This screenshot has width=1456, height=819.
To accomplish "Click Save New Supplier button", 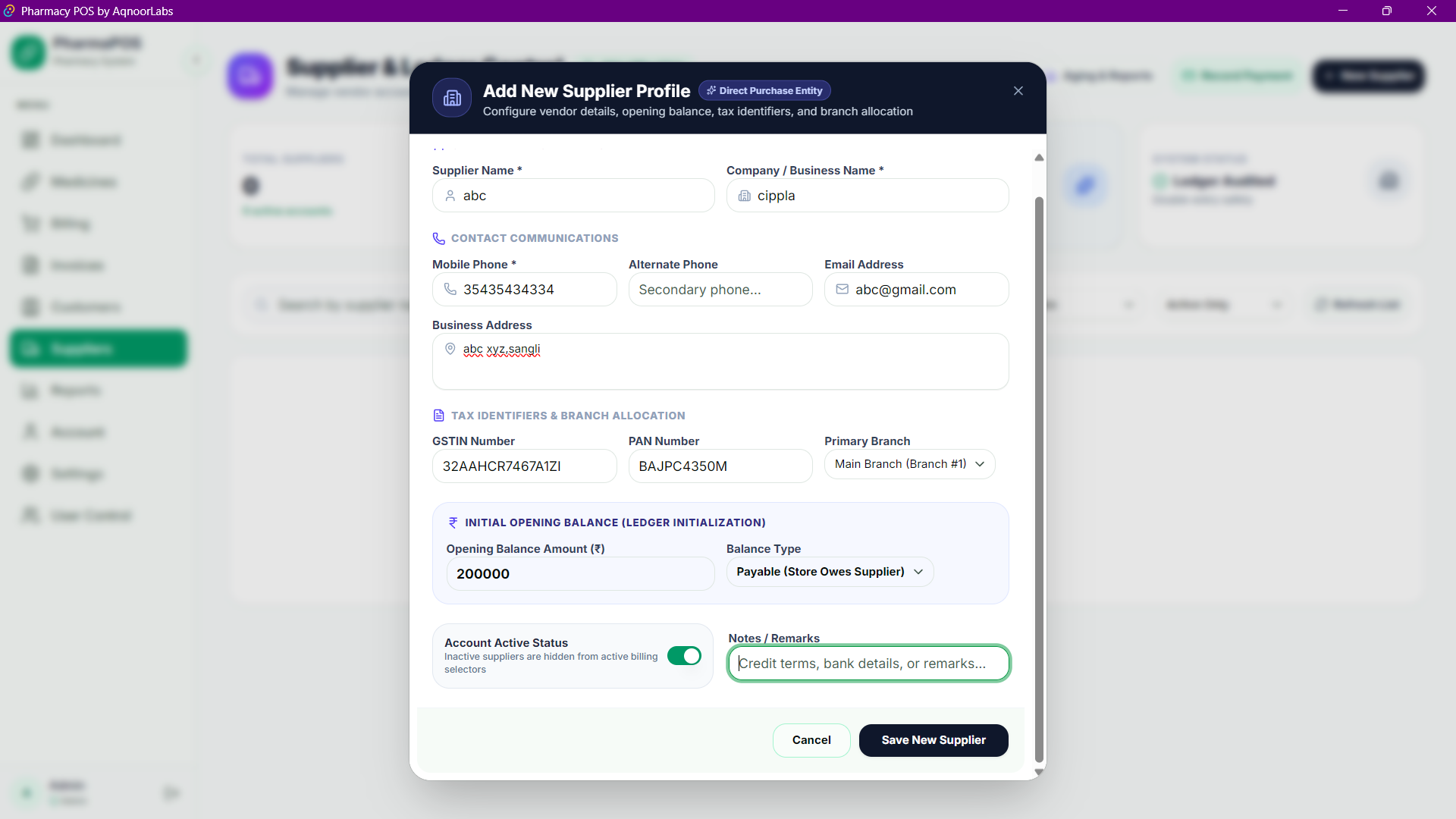I will point(934,740).
